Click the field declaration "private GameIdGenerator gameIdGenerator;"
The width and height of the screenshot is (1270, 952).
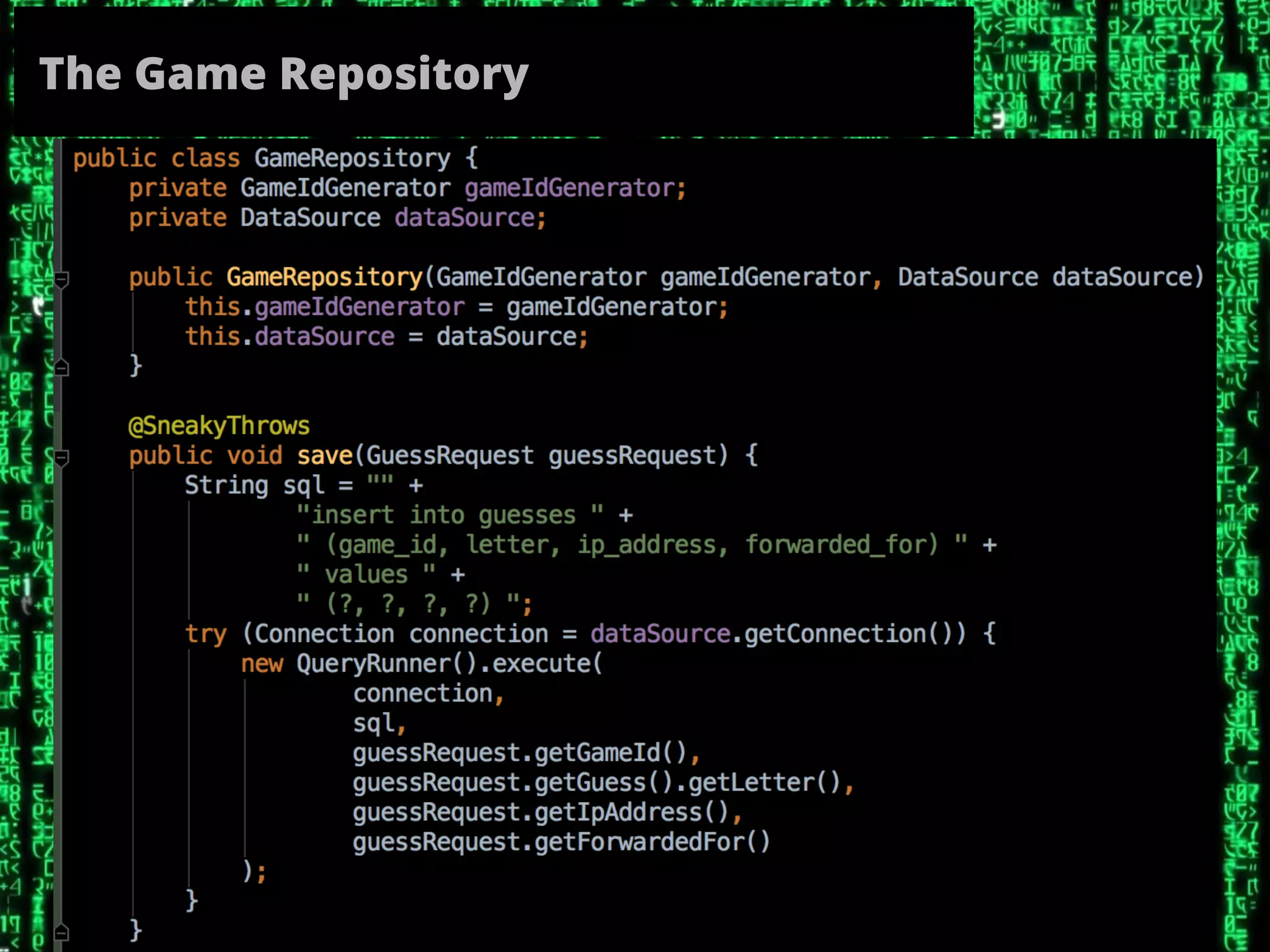click(x=407, y=188)
